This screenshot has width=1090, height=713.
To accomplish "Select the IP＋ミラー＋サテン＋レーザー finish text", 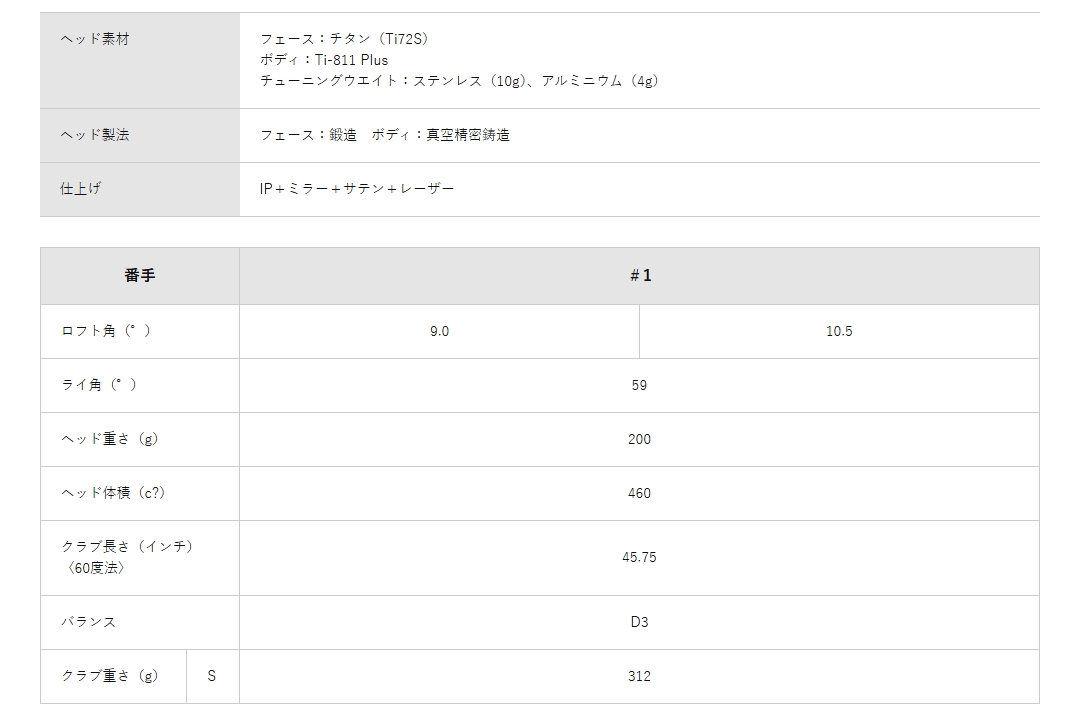I will pyautogui.click(x=357, y=189).
